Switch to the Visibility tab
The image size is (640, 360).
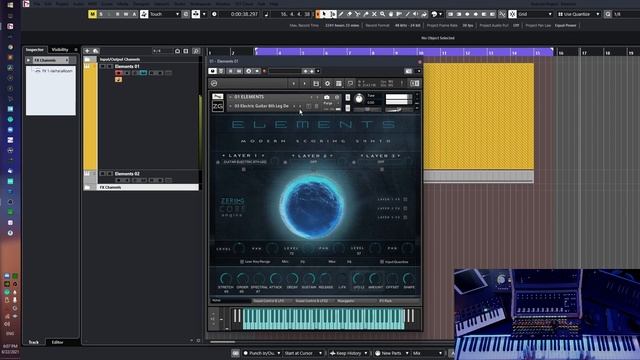(x=60, y=50)
